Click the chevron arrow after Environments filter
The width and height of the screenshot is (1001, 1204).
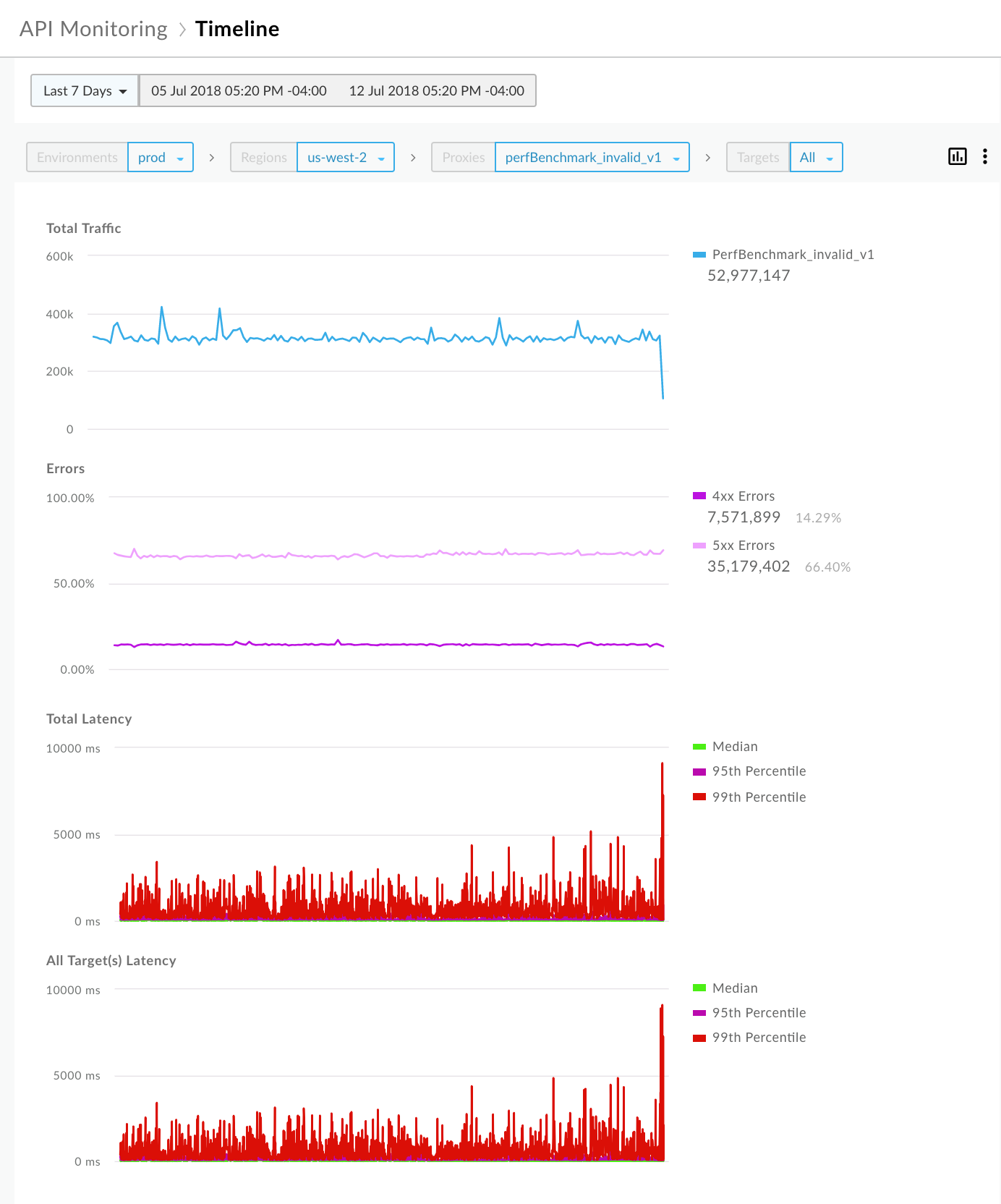click(x=211, y=157)
